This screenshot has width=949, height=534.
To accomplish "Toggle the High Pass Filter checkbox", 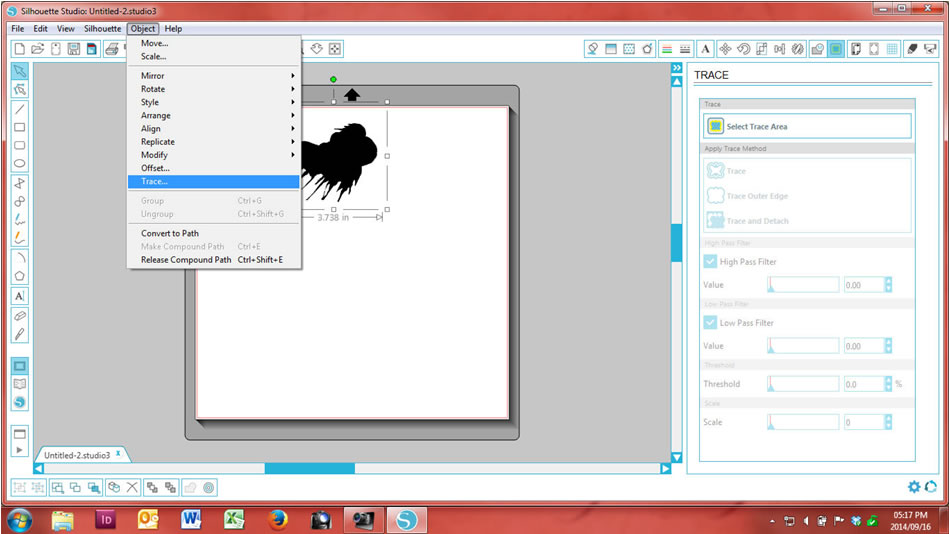I will 710,262.
